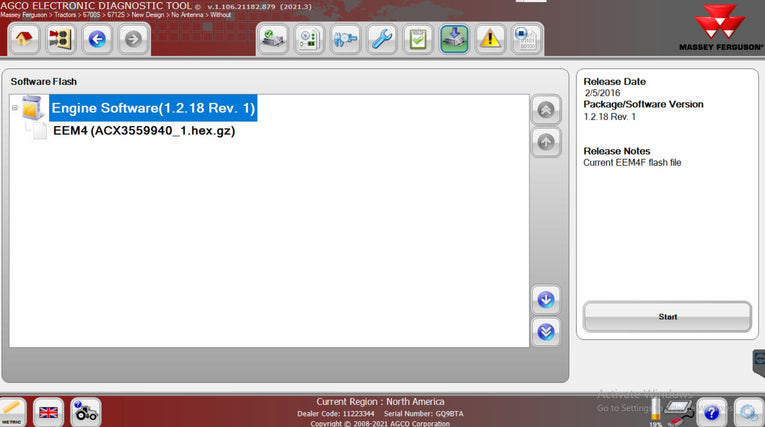This screenshot has height=427, width=765.
Task: Toggle Metric units button
Action: click(x=12, y=411)
